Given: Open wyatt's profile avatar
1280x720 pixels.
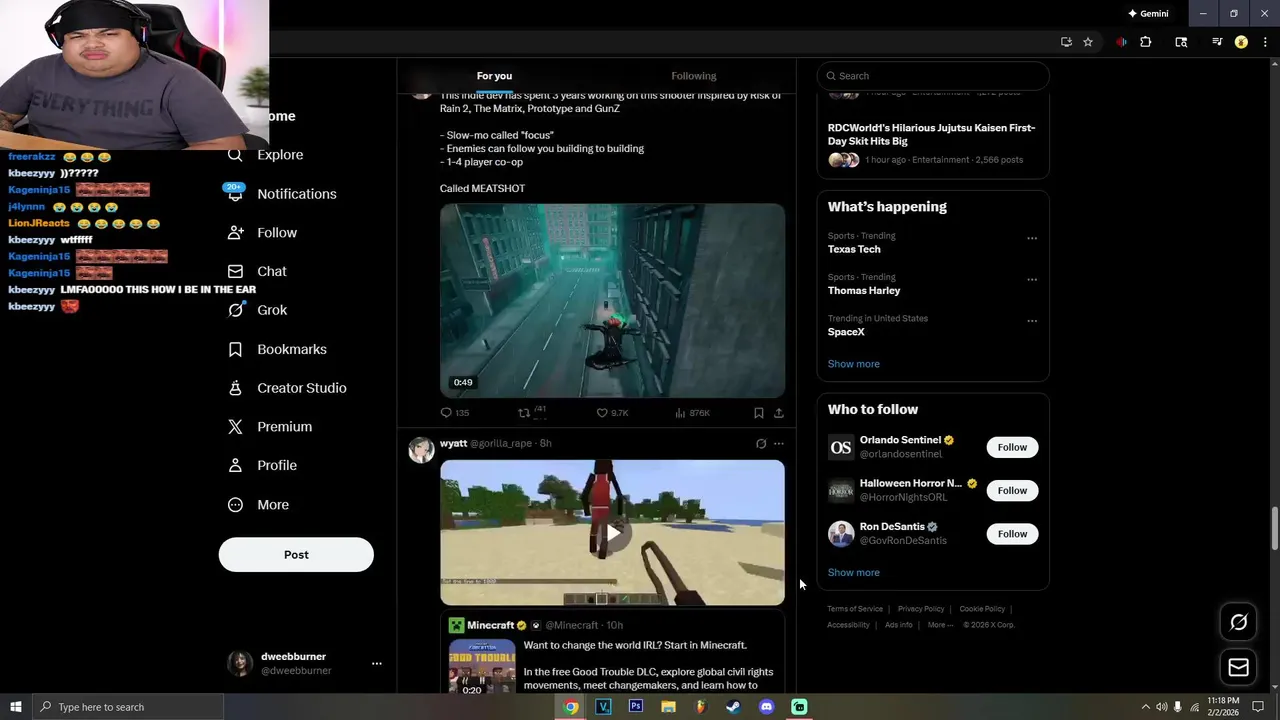Looking at the screenshot, I should click(x=421, y=450).
